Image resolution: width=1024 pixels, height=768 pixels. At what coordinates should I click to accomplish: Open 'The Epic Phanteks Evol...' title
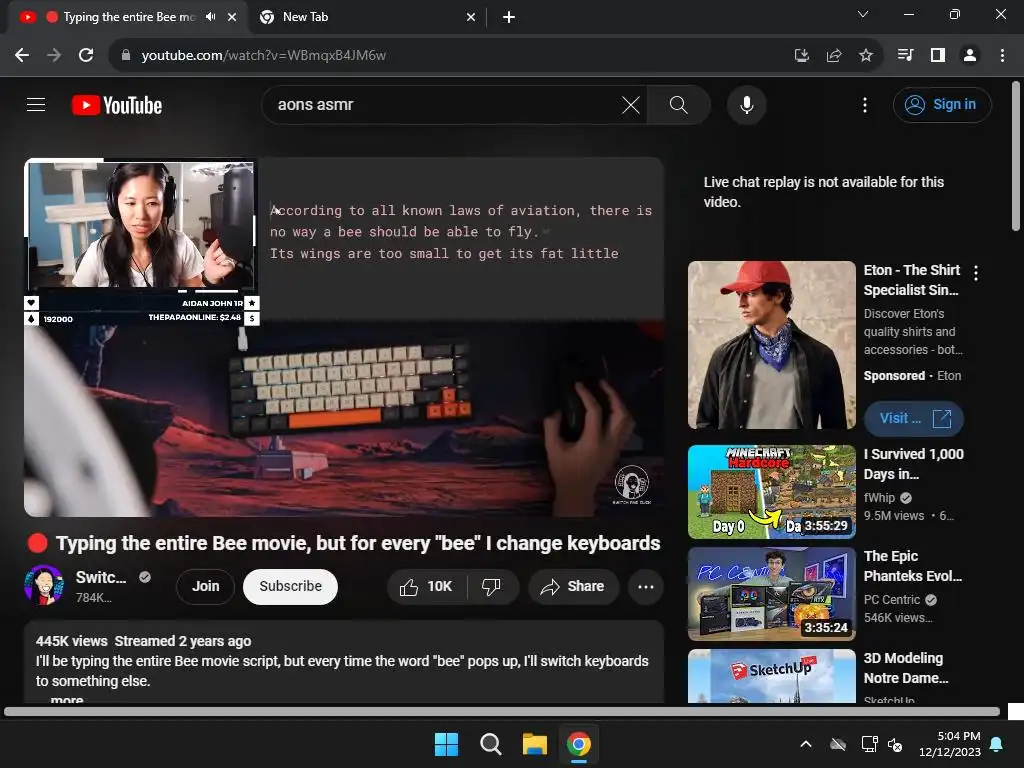pyautogui.click(x=913, y=566)
